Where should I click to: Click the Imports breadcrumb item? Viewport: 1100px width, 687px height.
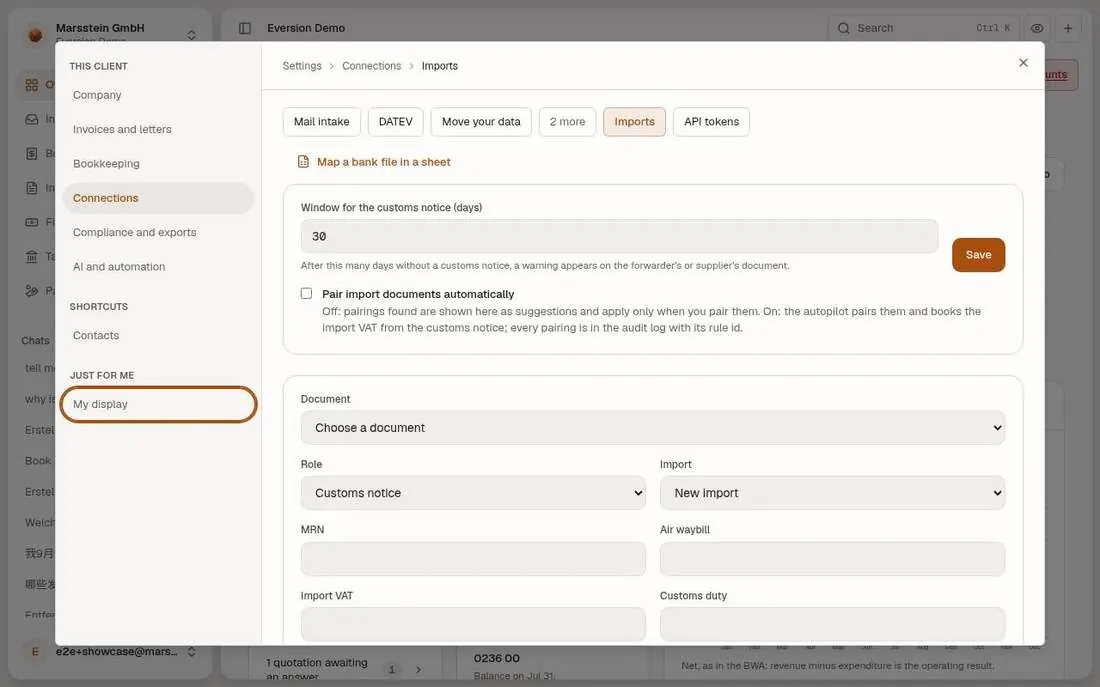[440, 66]
